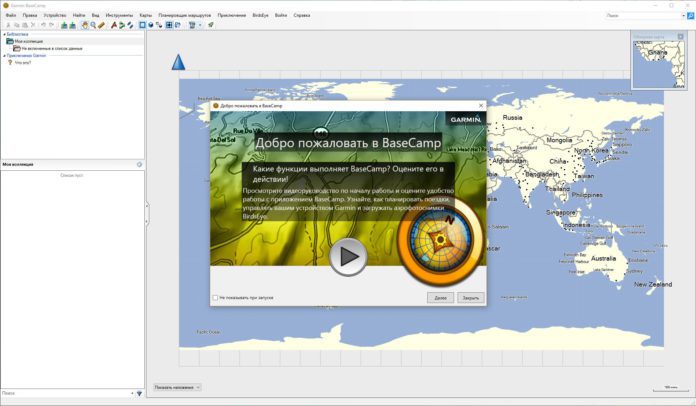This screenshot has width=696, height=406.
Task: Open the Файл menu
Action: pos(11,15)
